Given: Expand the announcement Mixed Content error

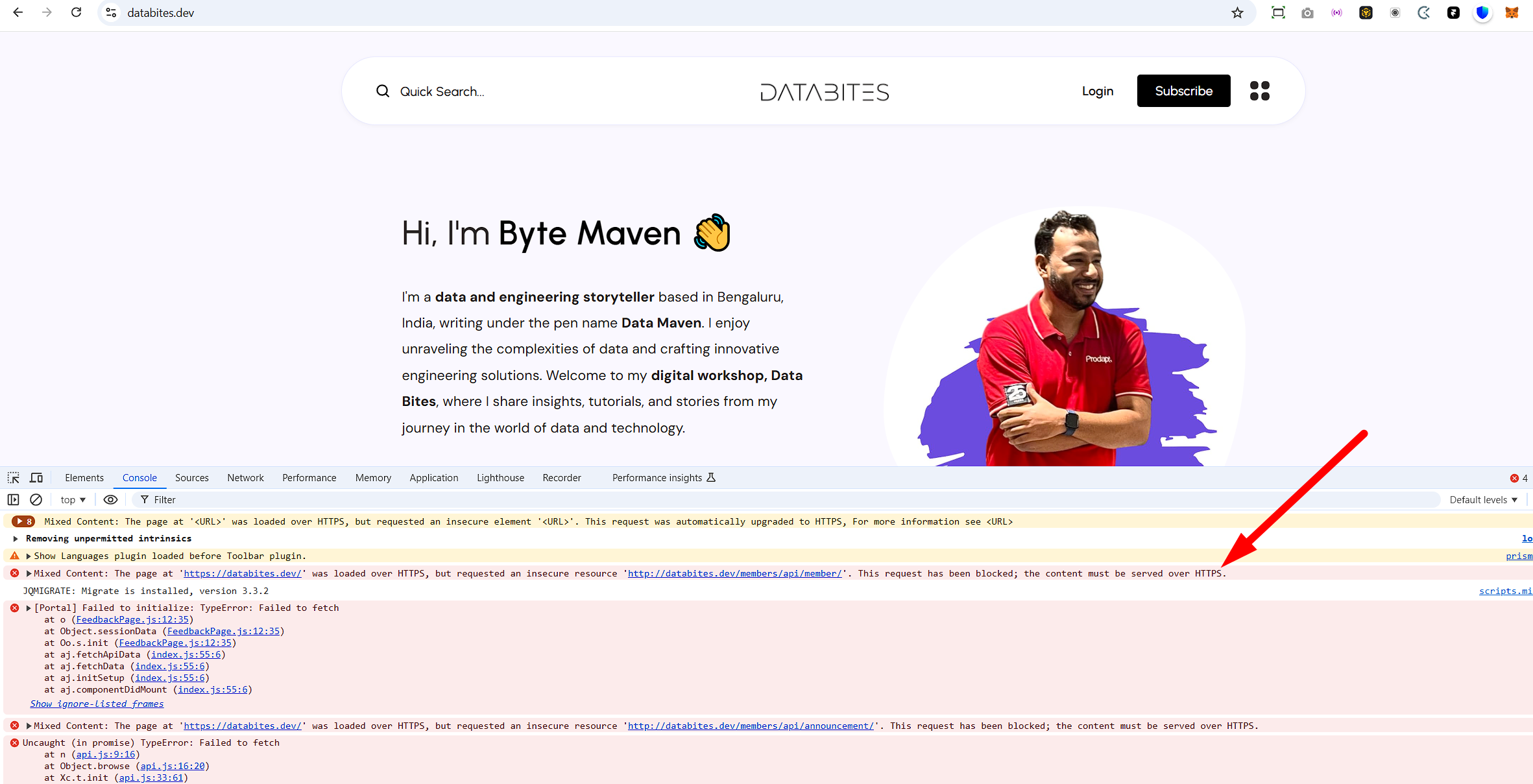Looking at the screenshot, I should click(29, 726).
